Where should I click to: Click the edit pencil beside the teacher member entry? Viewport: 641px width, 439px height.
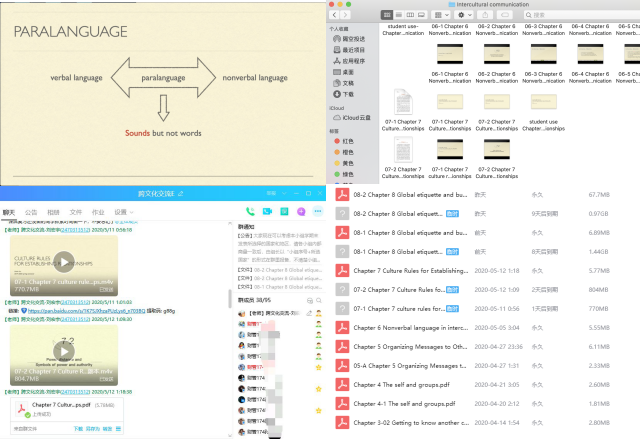(309, 314)
